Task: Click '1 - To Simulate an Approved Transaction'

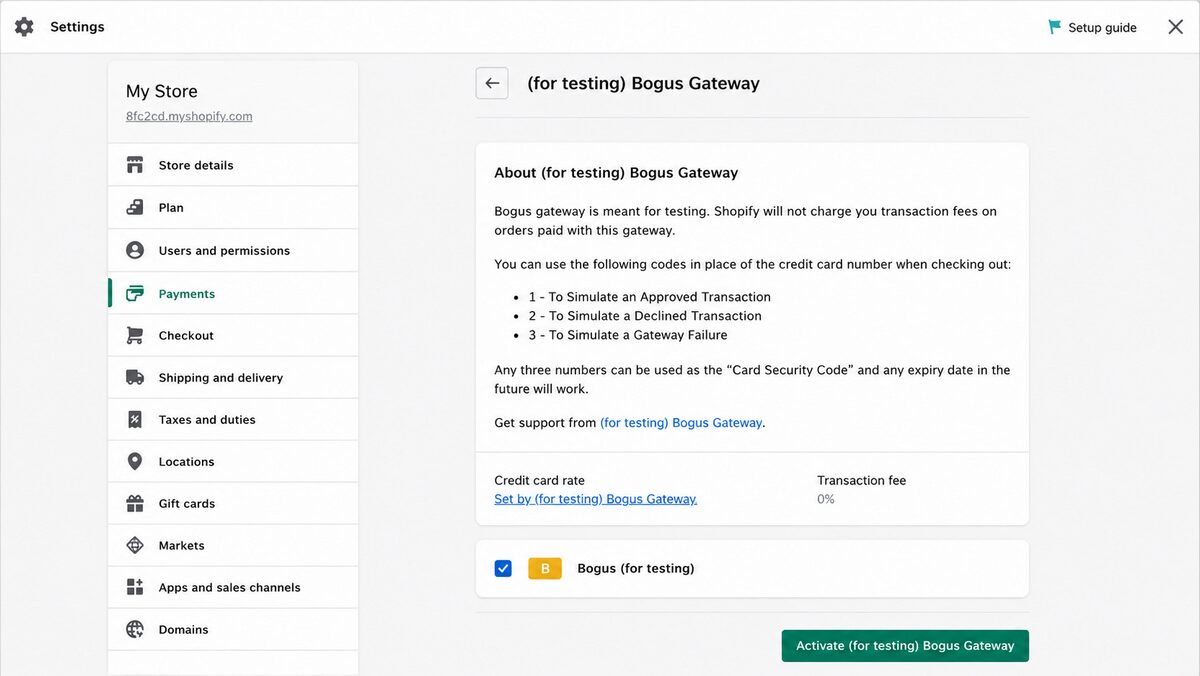Action: (x=650, y=297)
